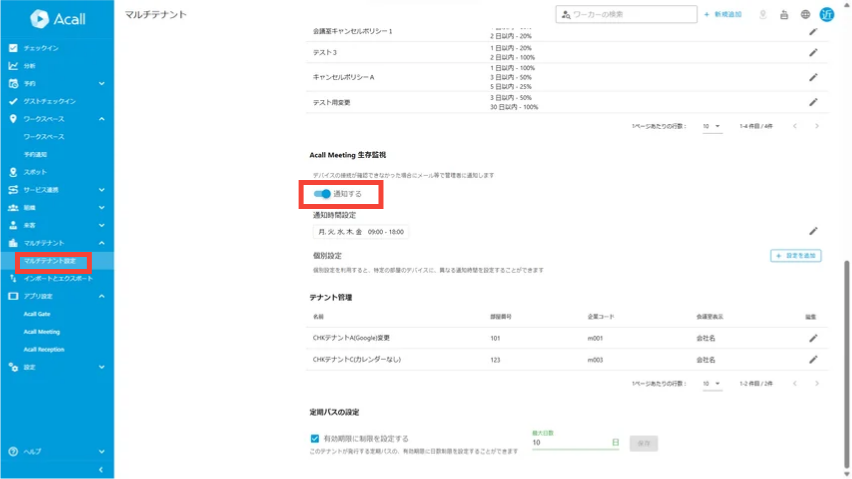Click the globe language icon in header

click(x=805, y=15)
